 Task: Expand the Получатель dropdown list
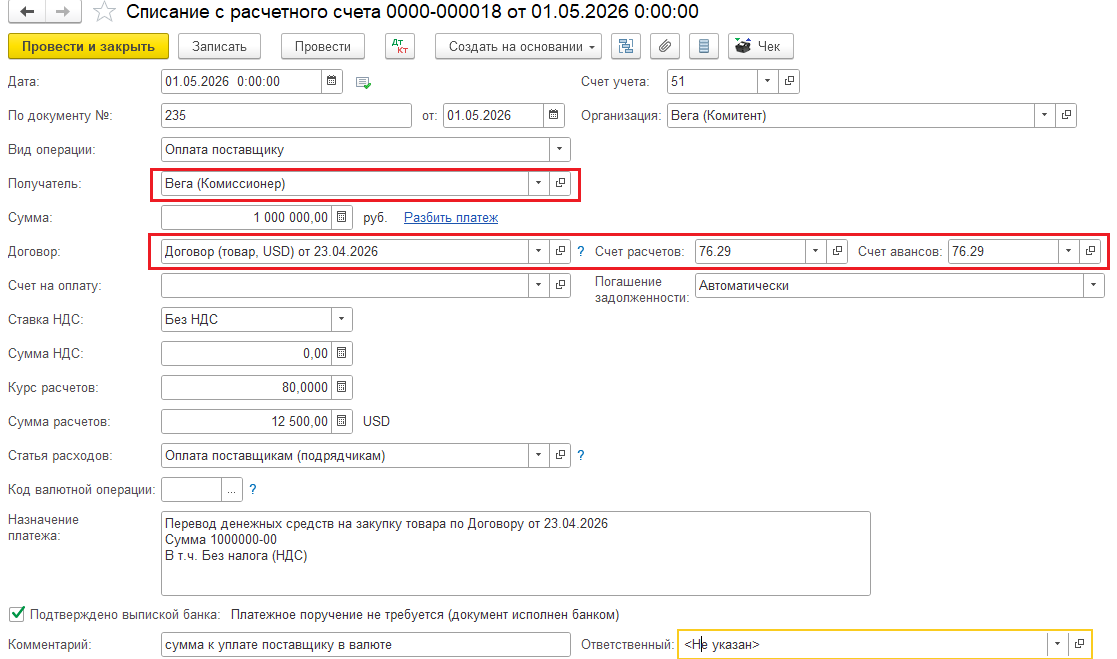(x=539, y=183)
